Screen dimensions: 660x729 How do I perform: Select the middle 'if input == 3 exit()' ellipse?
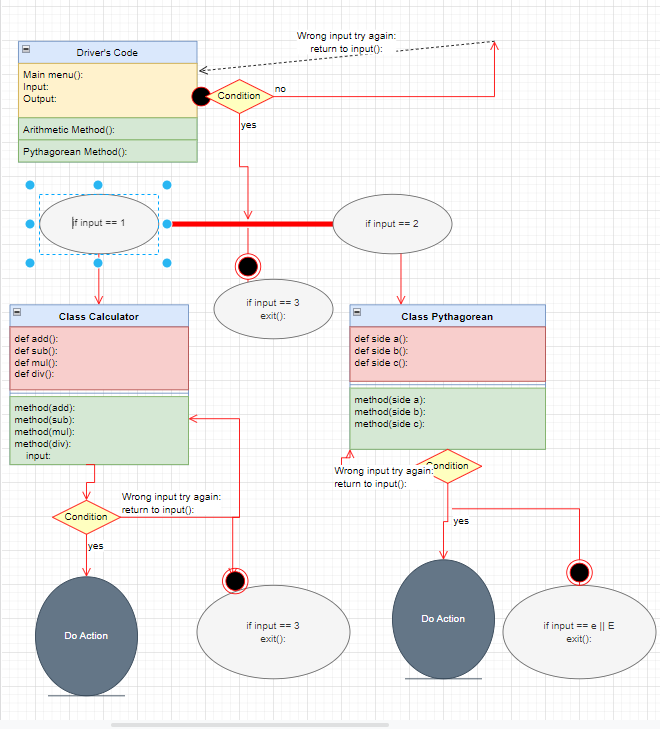(273, 309)
